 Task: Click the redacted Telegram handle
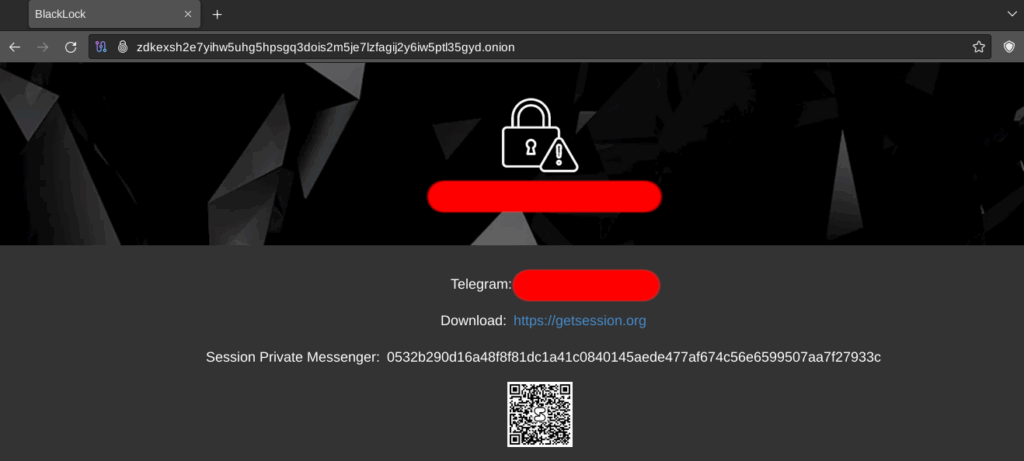586,285
